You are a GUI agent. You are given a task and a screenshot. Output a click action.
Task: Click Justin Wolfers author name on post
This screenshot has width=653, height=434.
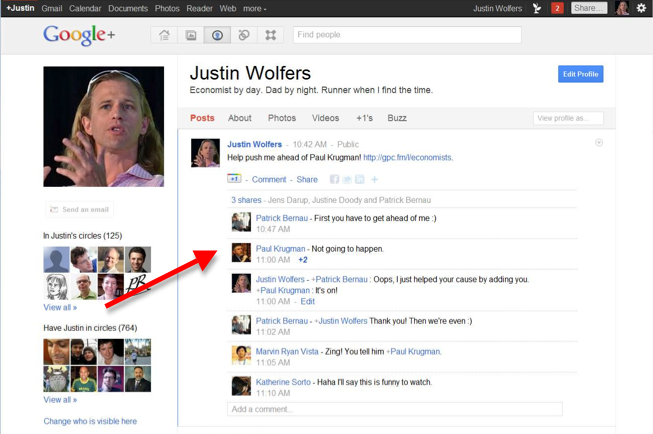pos(254,144)
